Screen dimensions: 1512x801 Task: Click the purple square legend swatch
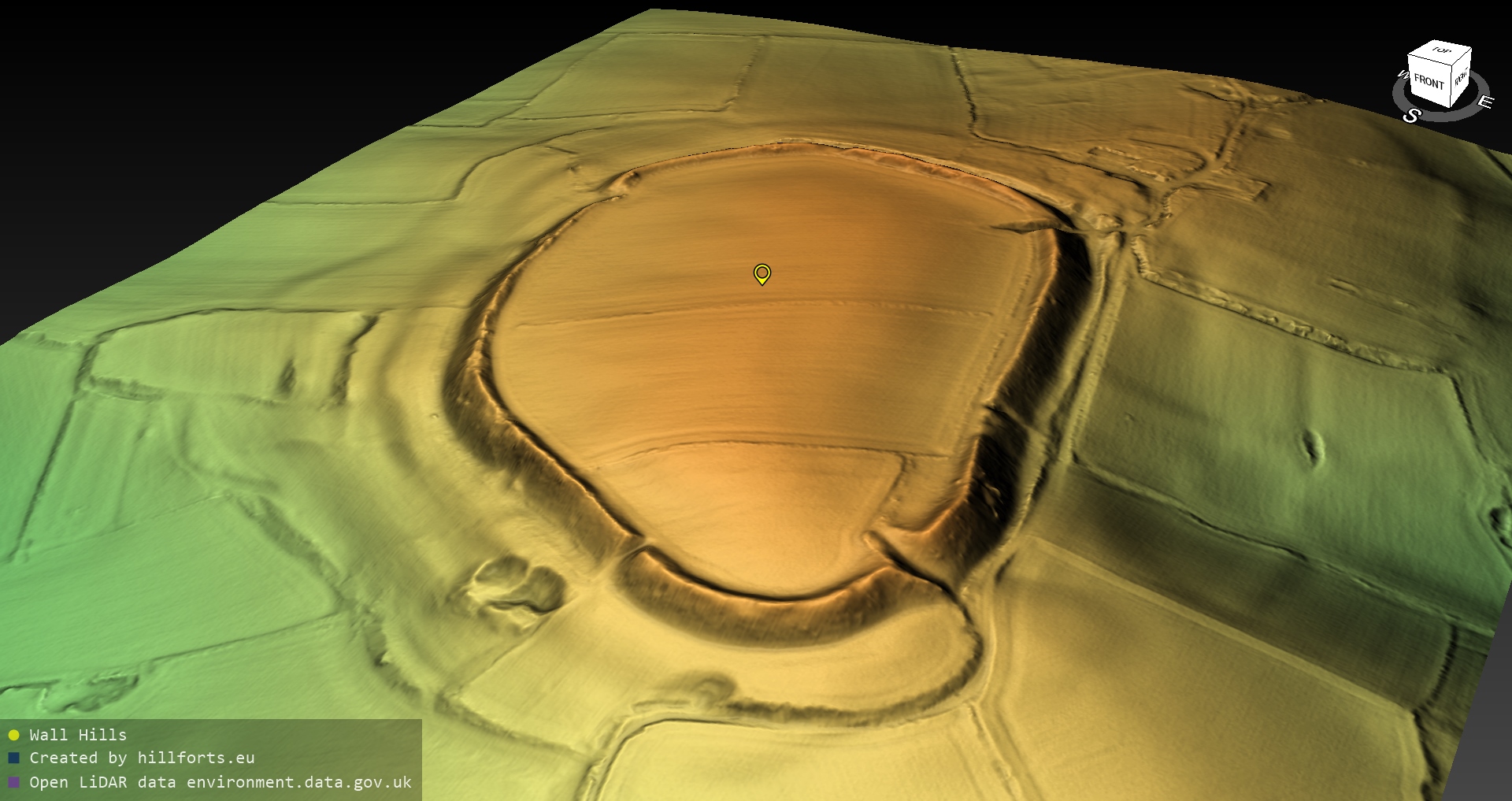pyautogui.click(x=13, y=782)
